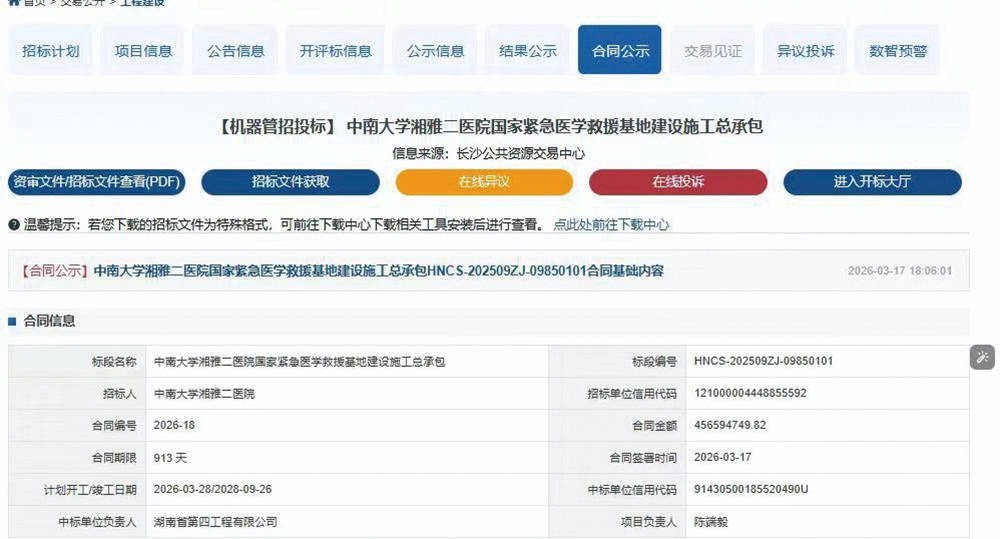Image resolution: width=1000 pixels, height=539 pixels.
Task: Click the timestamp 2026-03-17 18:06:01
Action: click(899, 271)
